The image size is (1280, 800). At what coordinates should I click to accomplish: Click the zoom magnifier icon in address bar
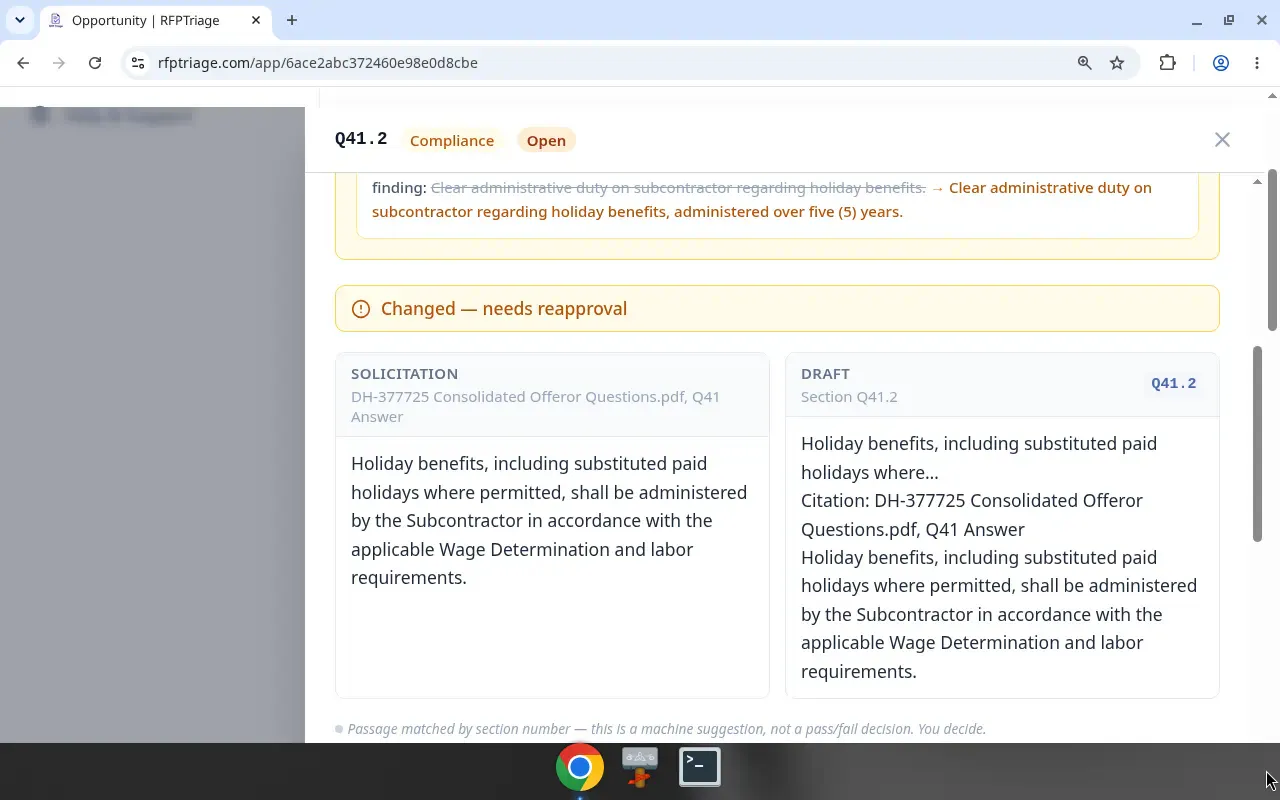pyautogui.click(x=1084, y=63)
